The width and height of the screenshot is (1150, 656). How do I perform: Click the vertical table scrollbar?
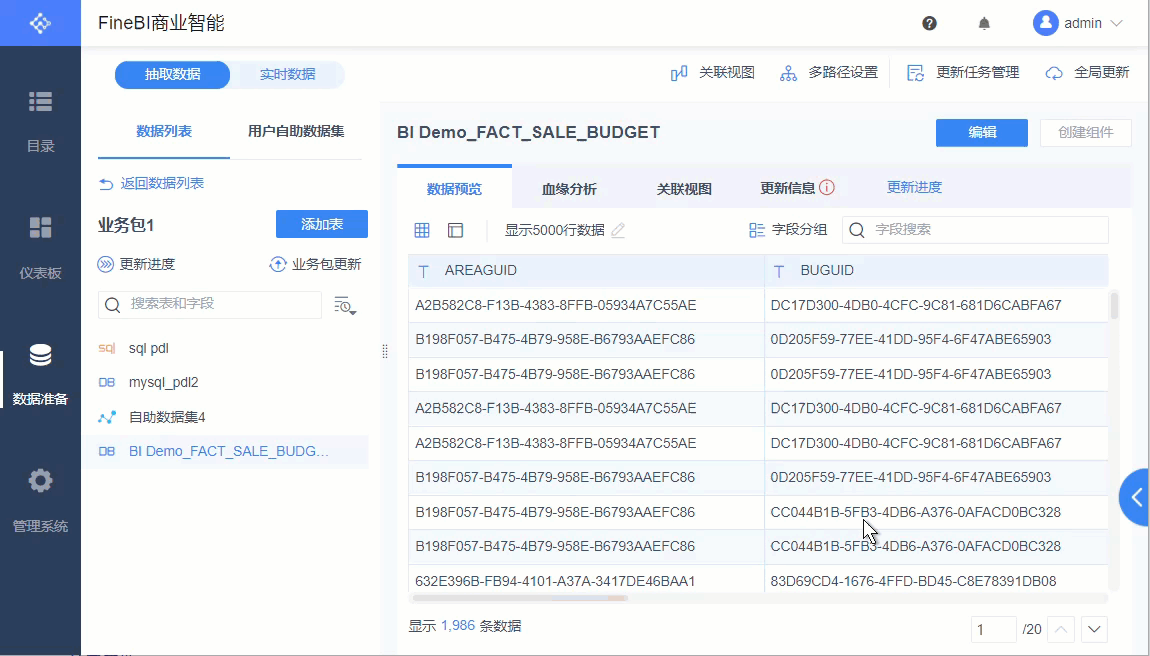click(1114, 305)
